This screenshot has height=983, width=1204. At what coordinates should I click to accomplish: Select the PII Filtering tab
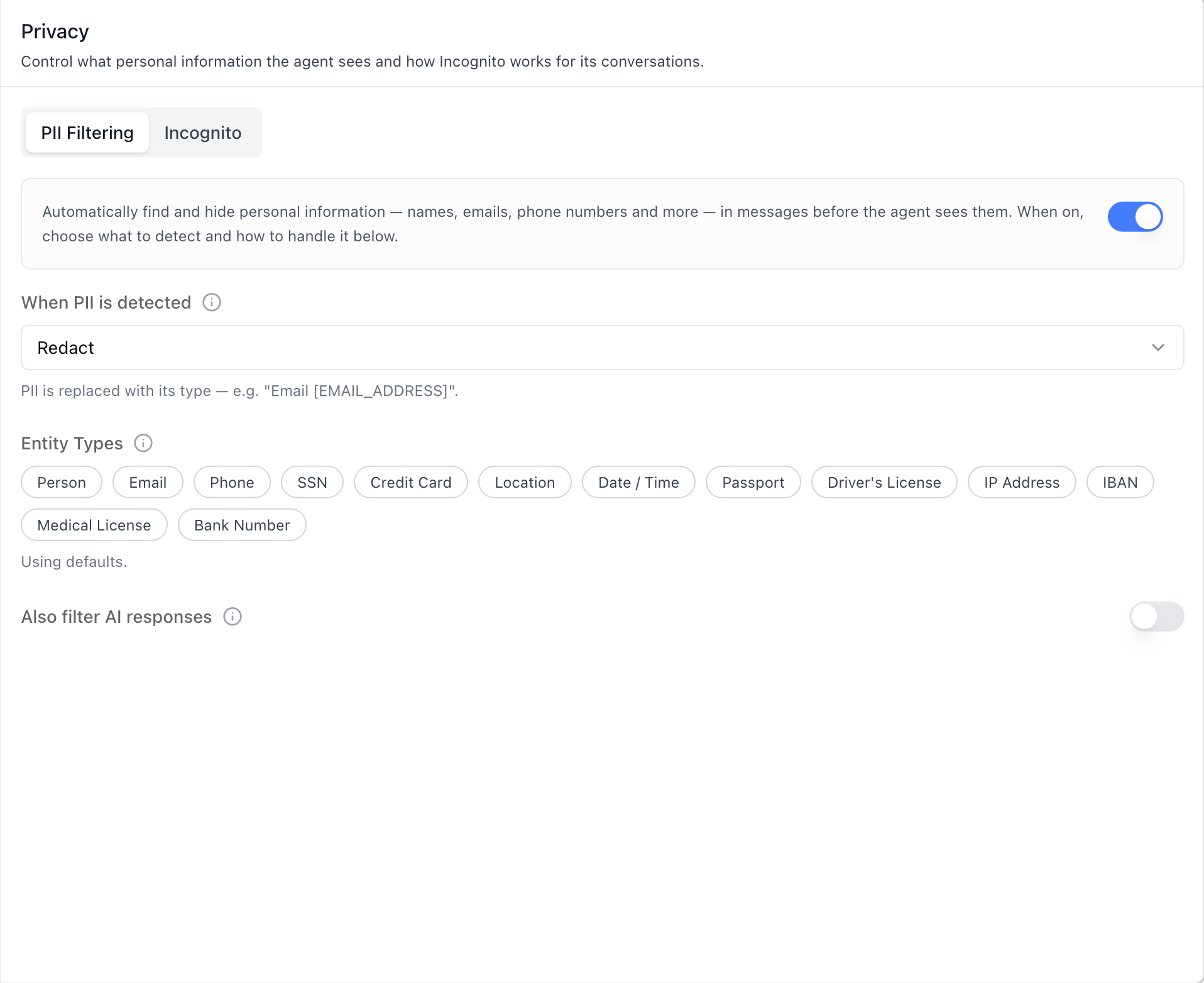click(87, 133)
